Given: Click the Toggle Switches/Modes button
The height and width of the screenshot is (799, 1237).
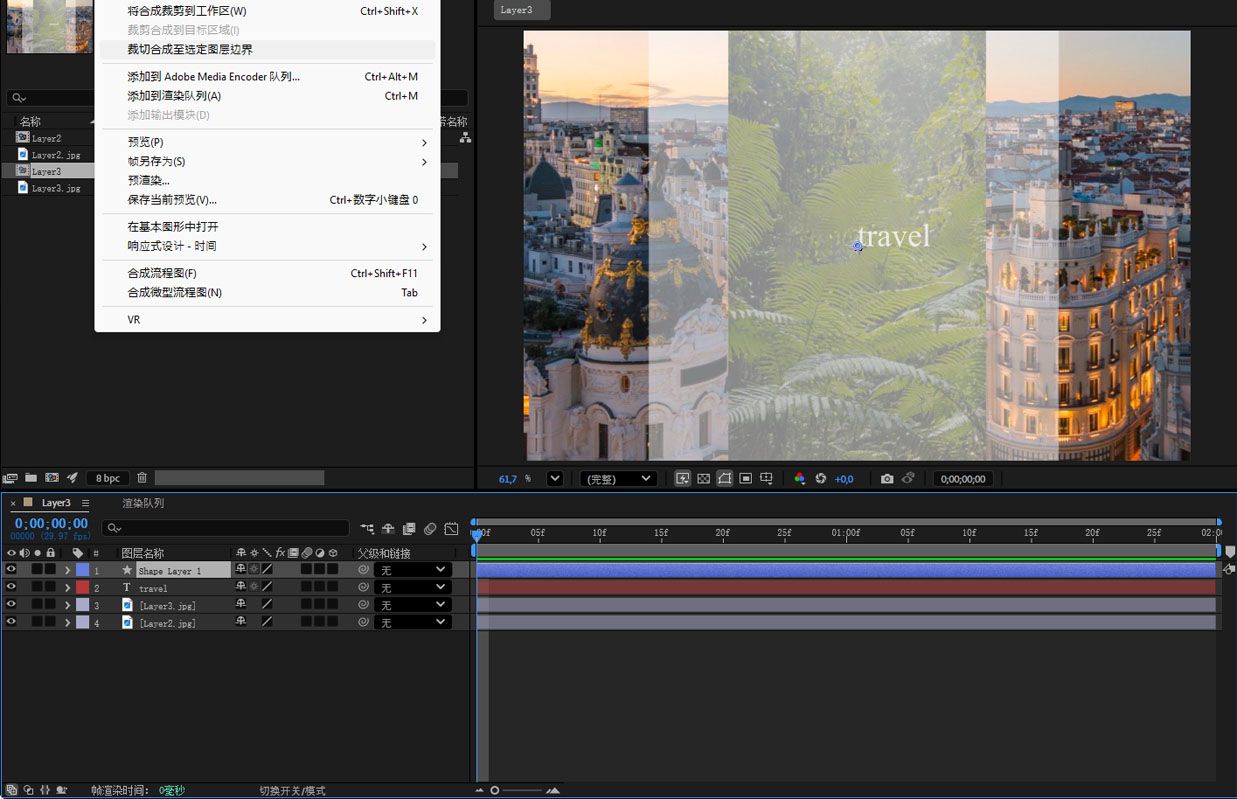Looking at the screenshot, I should [x=292, y=791].
